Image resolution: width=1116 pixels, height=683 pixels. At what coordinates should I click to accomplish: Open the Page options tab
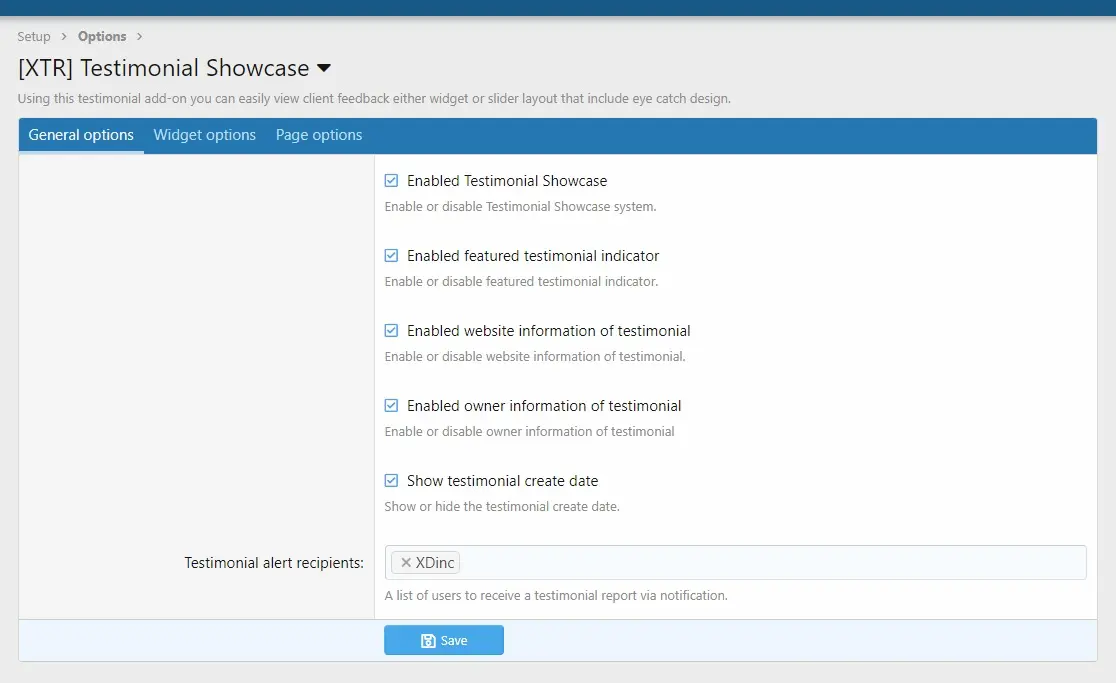tap(319, 135)
